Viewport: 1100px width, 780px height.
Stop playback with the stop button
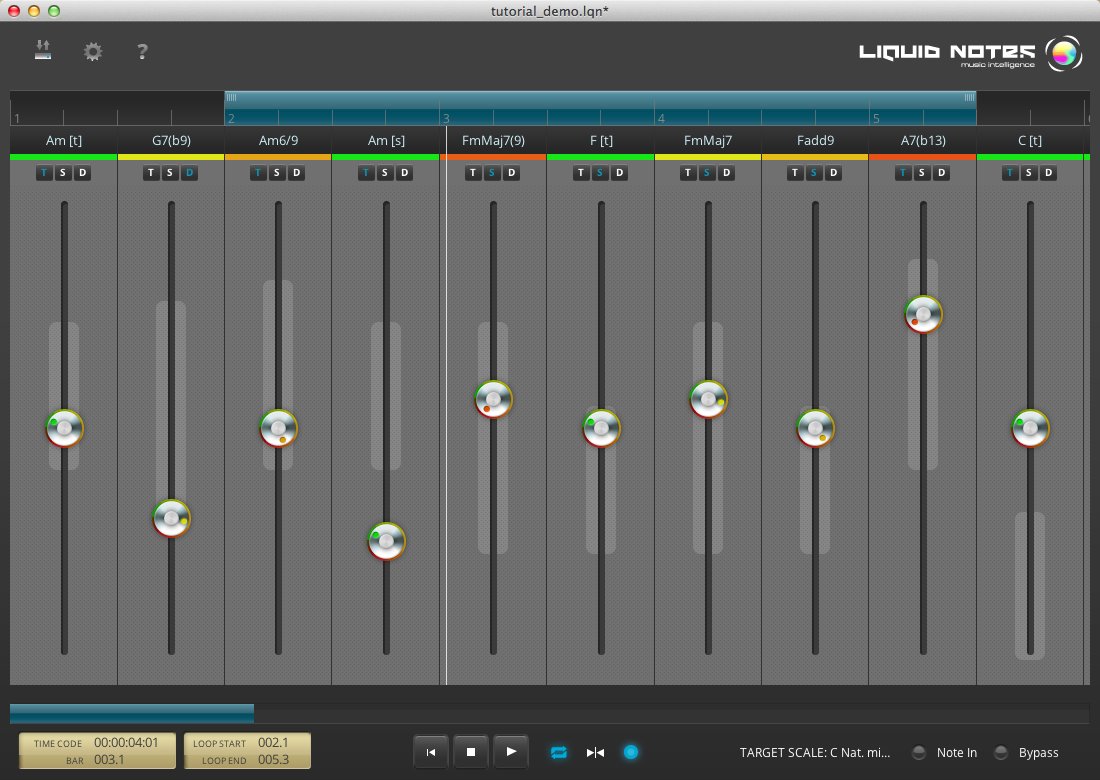click(x=471, y=752)
